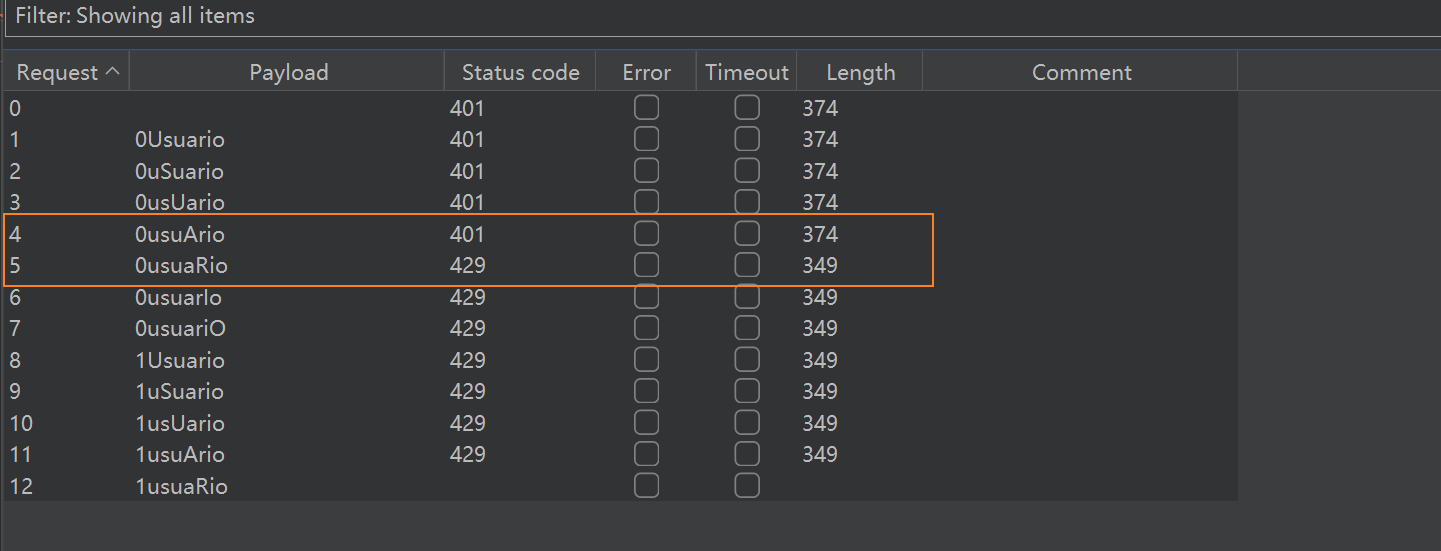Select the 0usuaRio payload row
This screenshot has width=1441, height=551.
point(180,266)
